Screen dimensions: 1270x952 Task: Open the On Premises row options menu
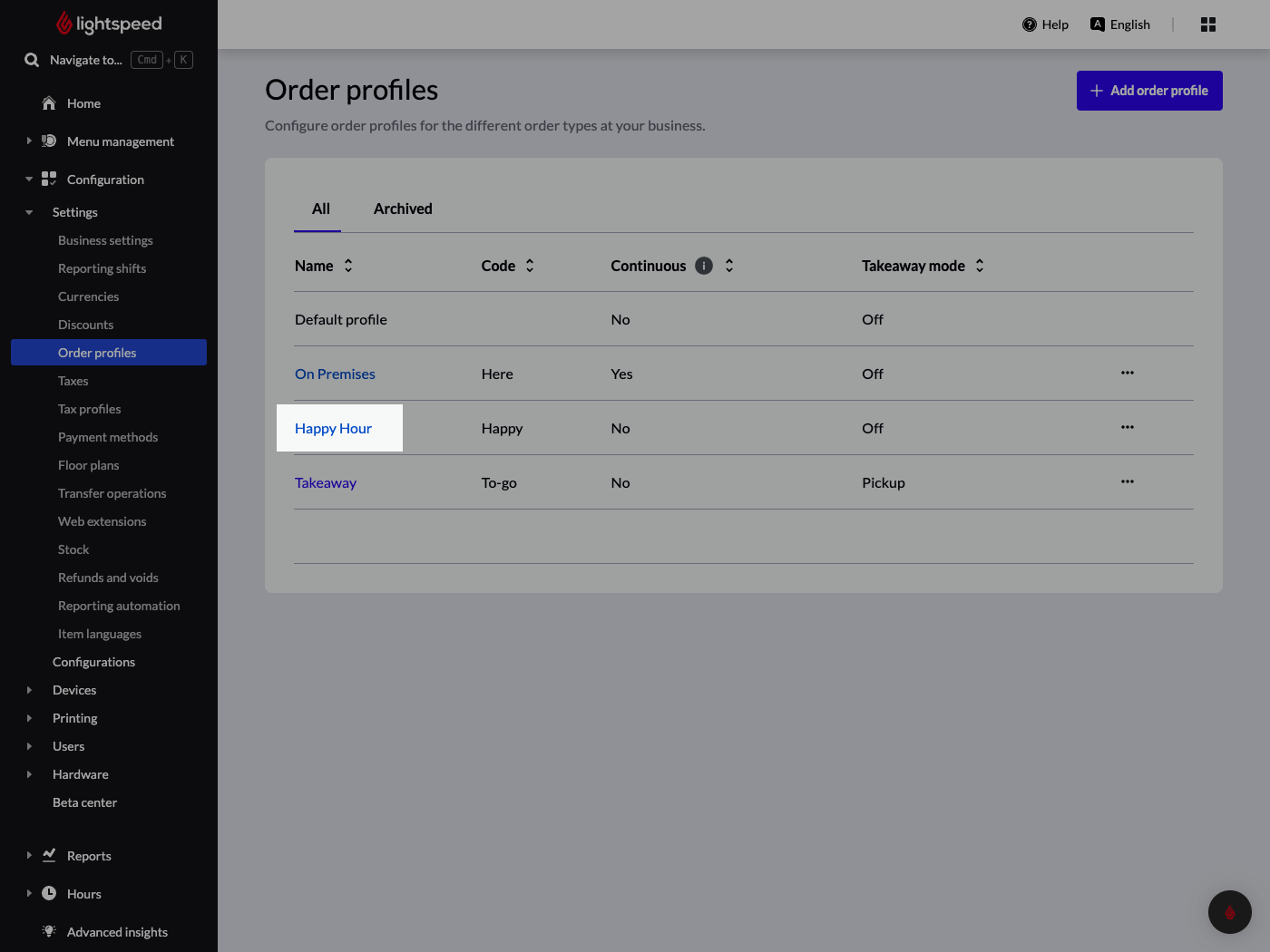coord(1128,373)
